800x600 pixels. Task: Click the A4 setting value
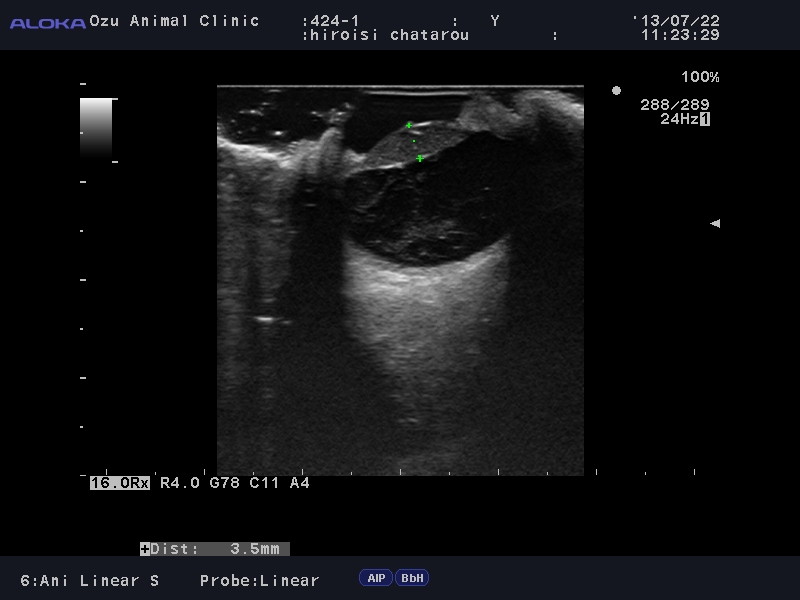pyautogui.click(x=299, y=483)
